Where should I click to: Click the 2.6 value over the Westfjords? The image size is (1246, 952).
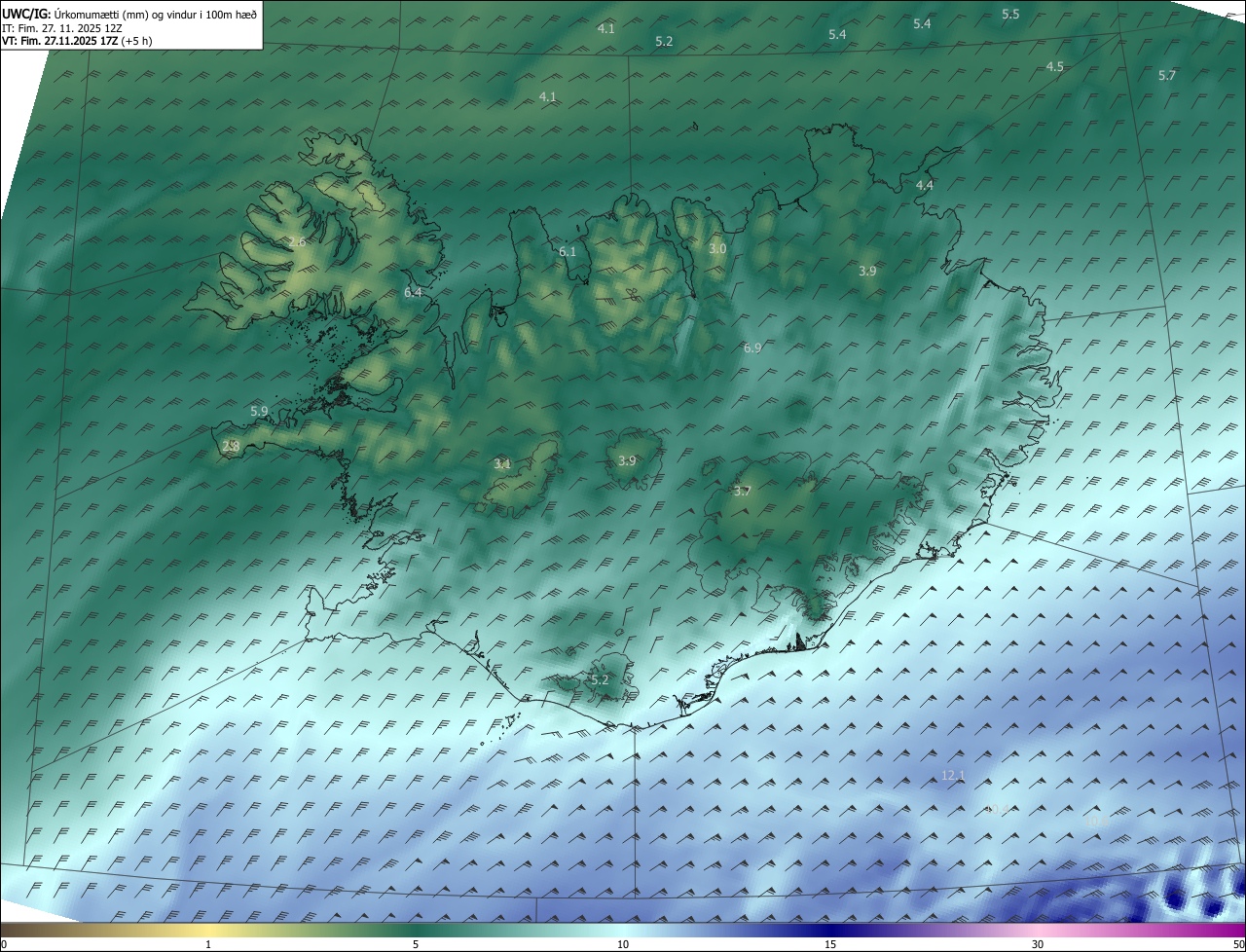(x=297, y=241)
